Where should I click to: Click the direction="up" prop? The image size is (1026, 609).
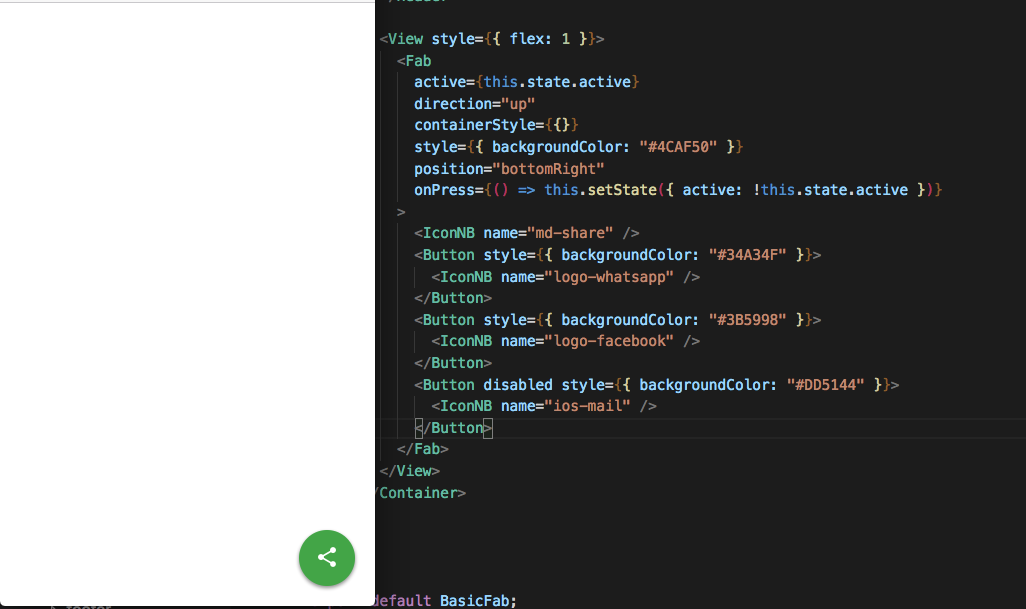point(474,104)
